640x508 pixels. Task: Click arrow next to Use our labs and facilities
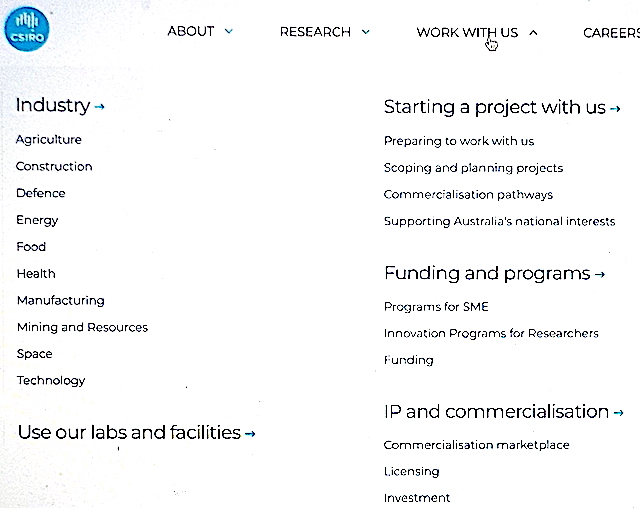(x=250, y=434)
